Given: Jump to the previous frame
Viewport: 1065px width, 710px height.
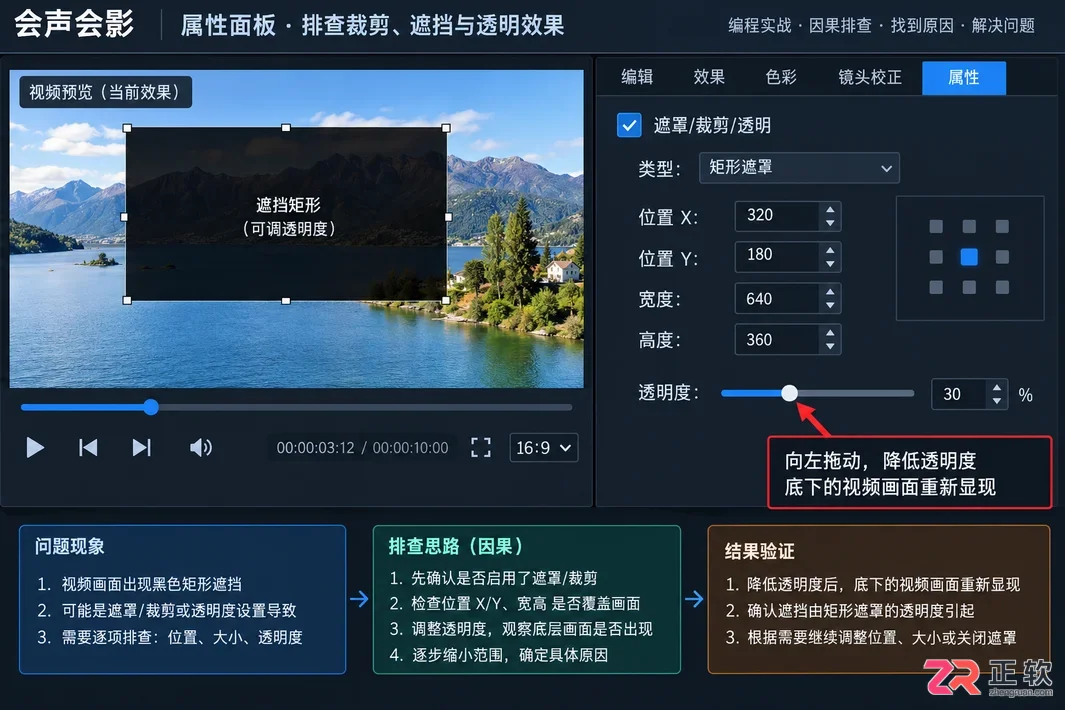Looking at the screenshot, I should (88, 448).
